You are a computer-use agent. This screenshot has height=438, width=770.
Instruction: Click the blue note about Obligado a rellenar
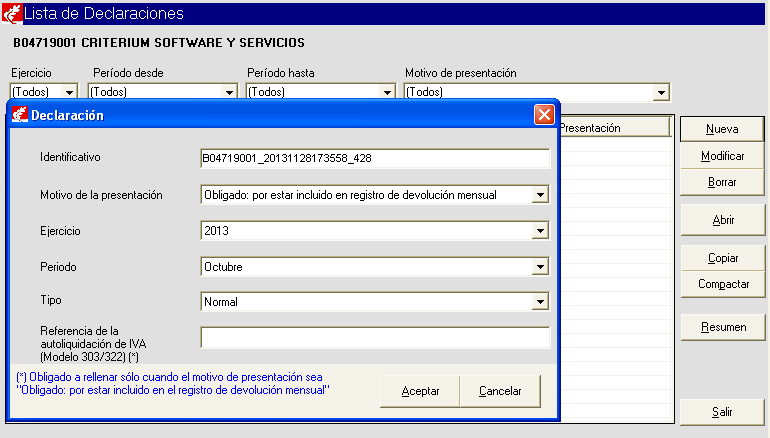pos(173,383)
